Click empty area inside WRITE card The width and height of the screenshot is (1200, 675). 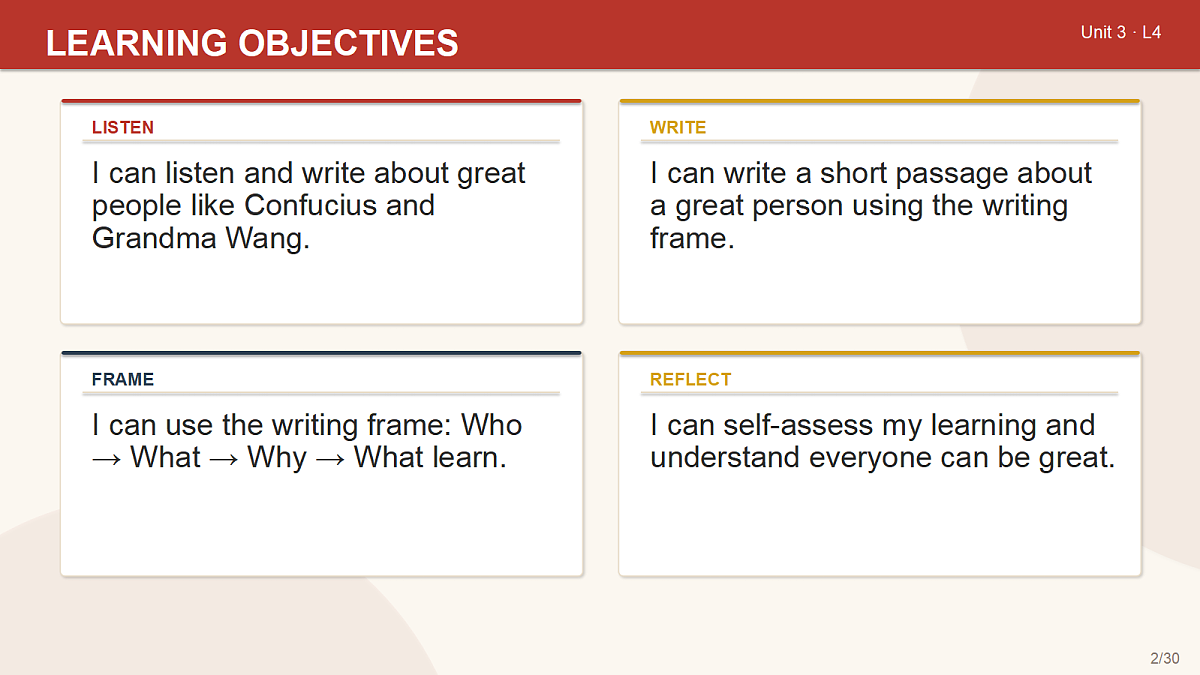click(880, 290)
